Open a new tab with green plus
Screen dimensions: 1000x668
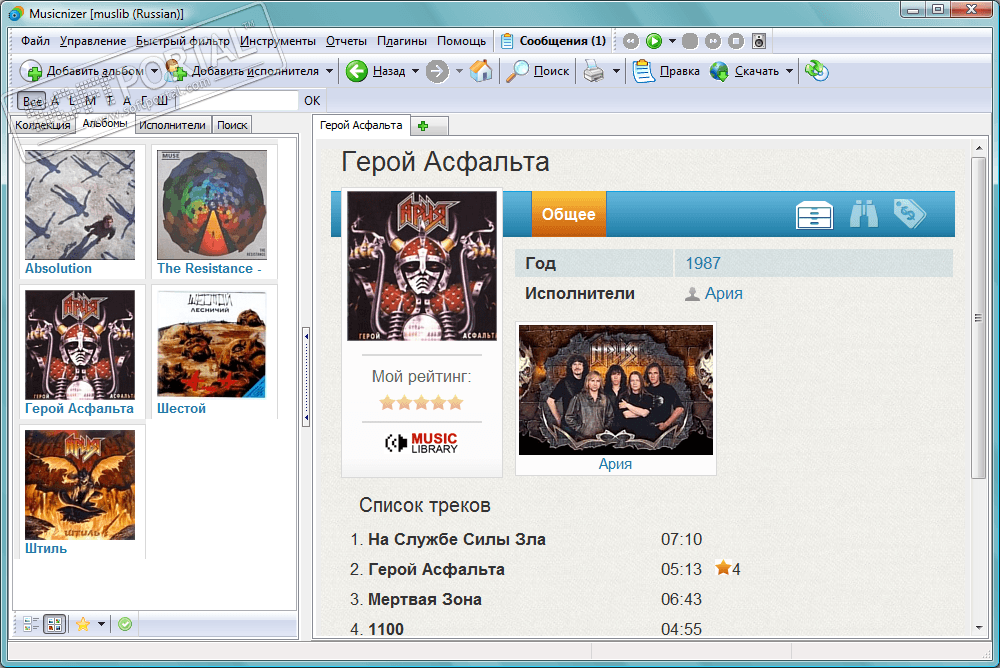[x=423, y=126]
